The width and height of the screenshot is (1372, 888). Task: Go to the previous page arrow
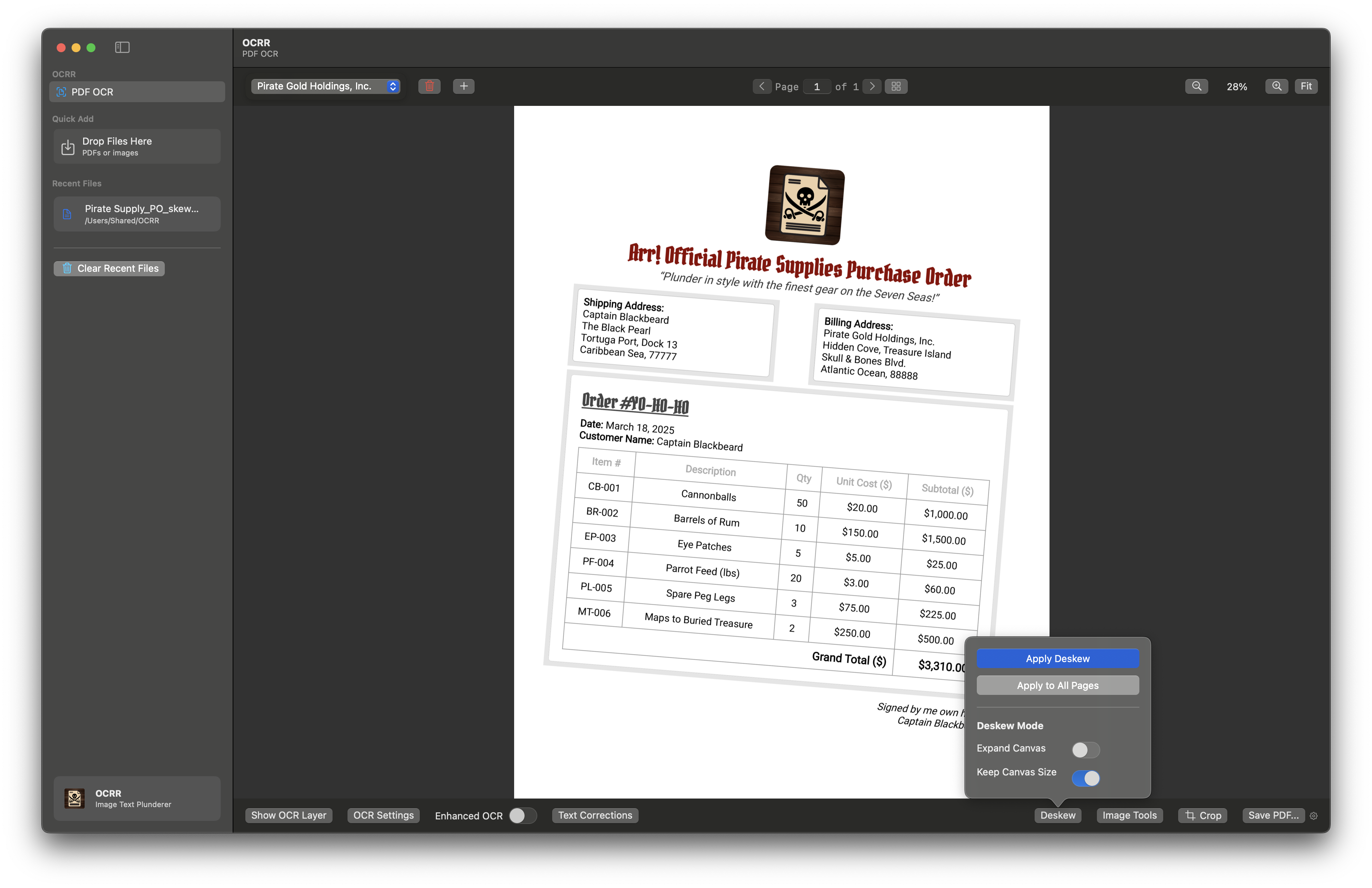pyautogui.click(x=762, y=86)
